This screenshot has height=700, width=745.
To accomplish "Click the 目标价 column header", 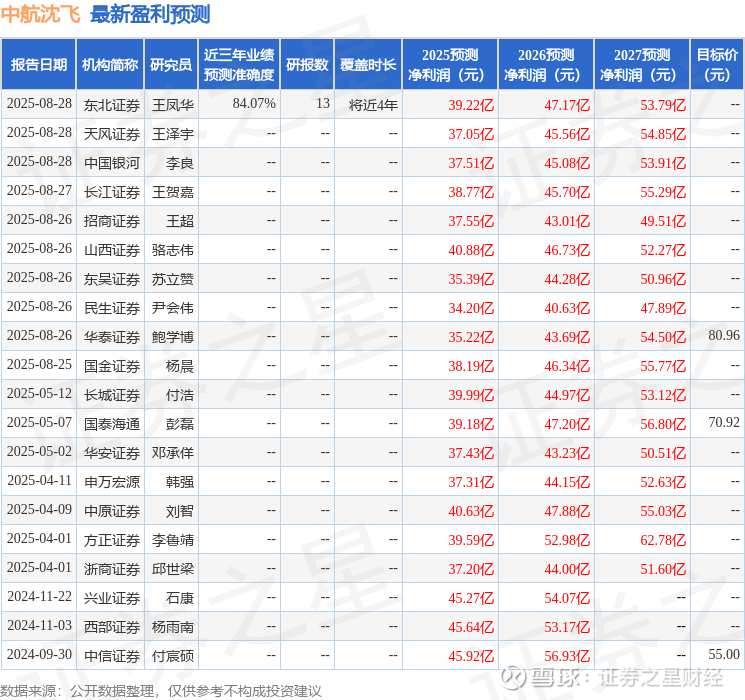I will (x=717, y=65).
